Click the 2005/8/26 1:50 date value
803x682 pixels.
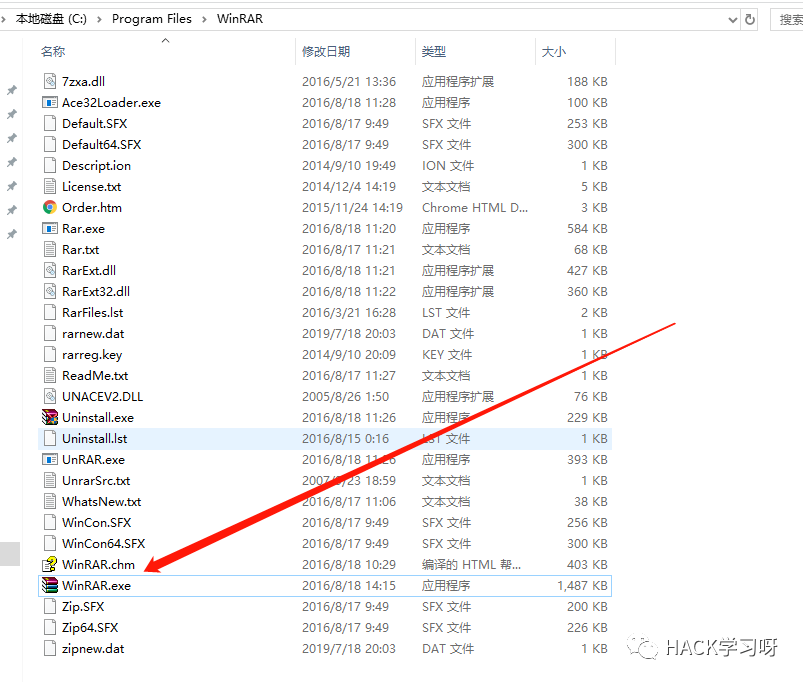coord(345,396)
